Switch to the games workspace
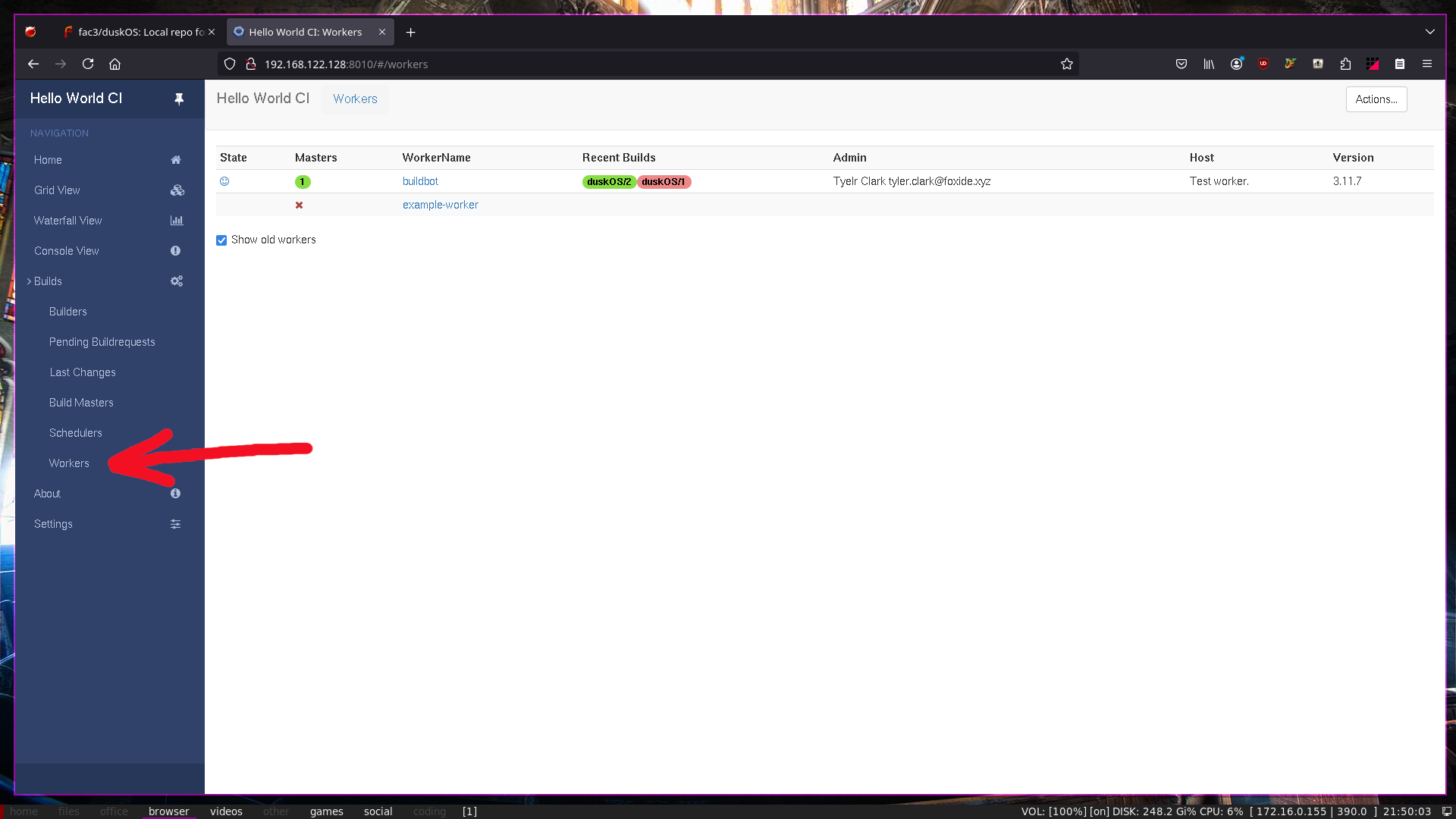Screen dimensions: 1456x819 [x=327, y=811]
